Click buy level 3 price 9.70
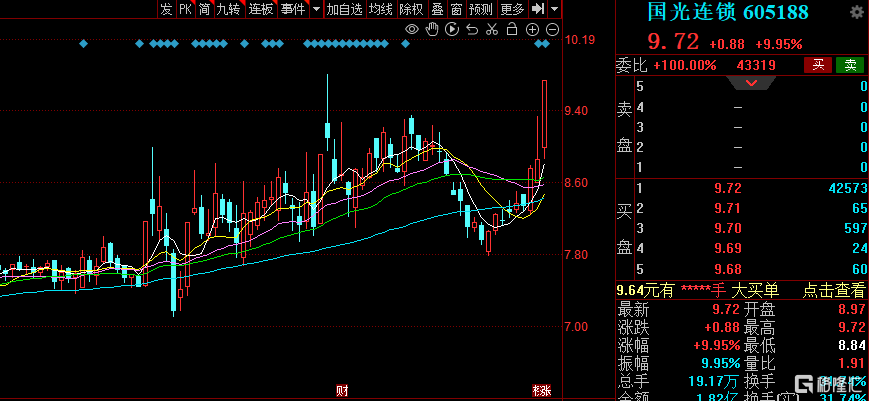 point(728,228)
